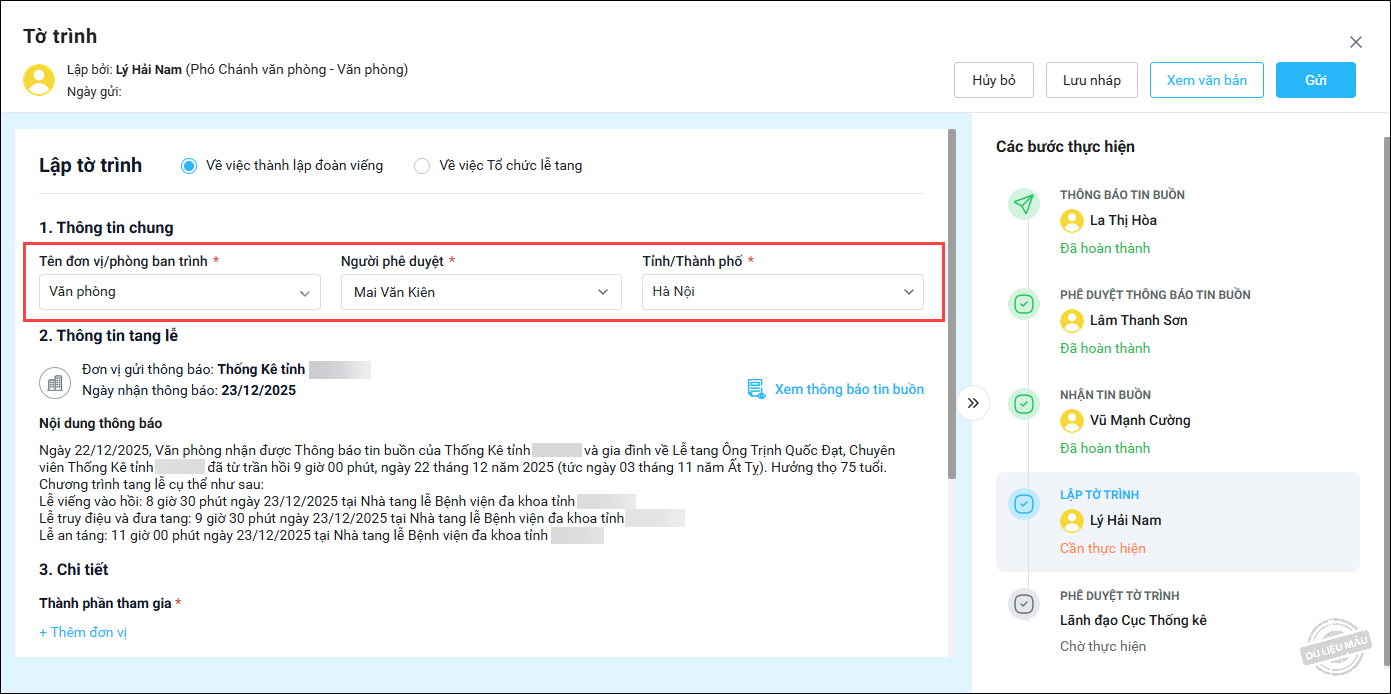Expand the Tỉnh/Thành phố dropdown

pyautogui.click(x=782, y=292)
